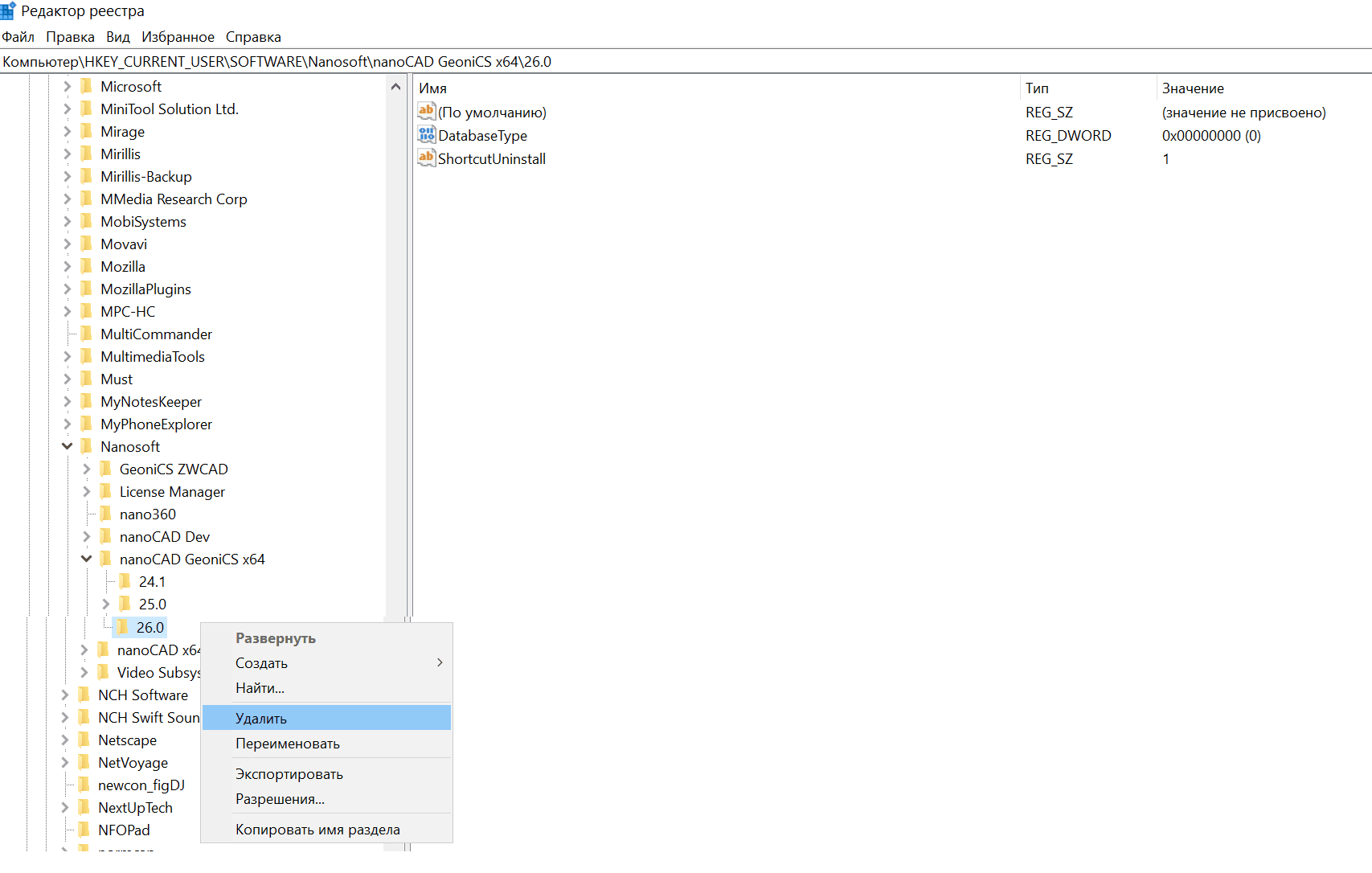Open the Избранное menu in menu bar
This screenshot has height=873, width=1372.
[178, 37]
